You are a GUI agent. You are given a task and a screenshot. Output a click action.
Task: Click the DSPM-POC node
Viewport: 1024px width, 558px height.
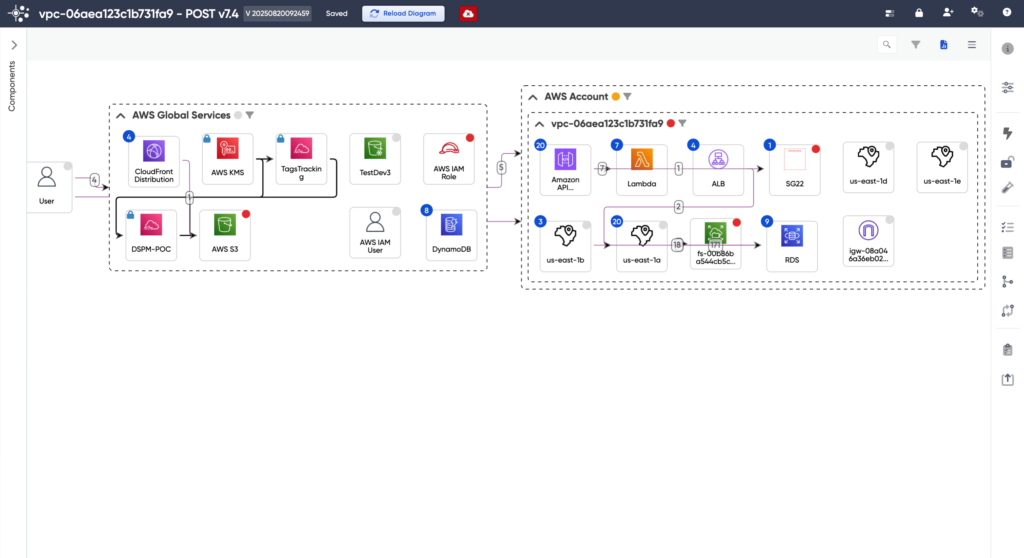(151, 235)
